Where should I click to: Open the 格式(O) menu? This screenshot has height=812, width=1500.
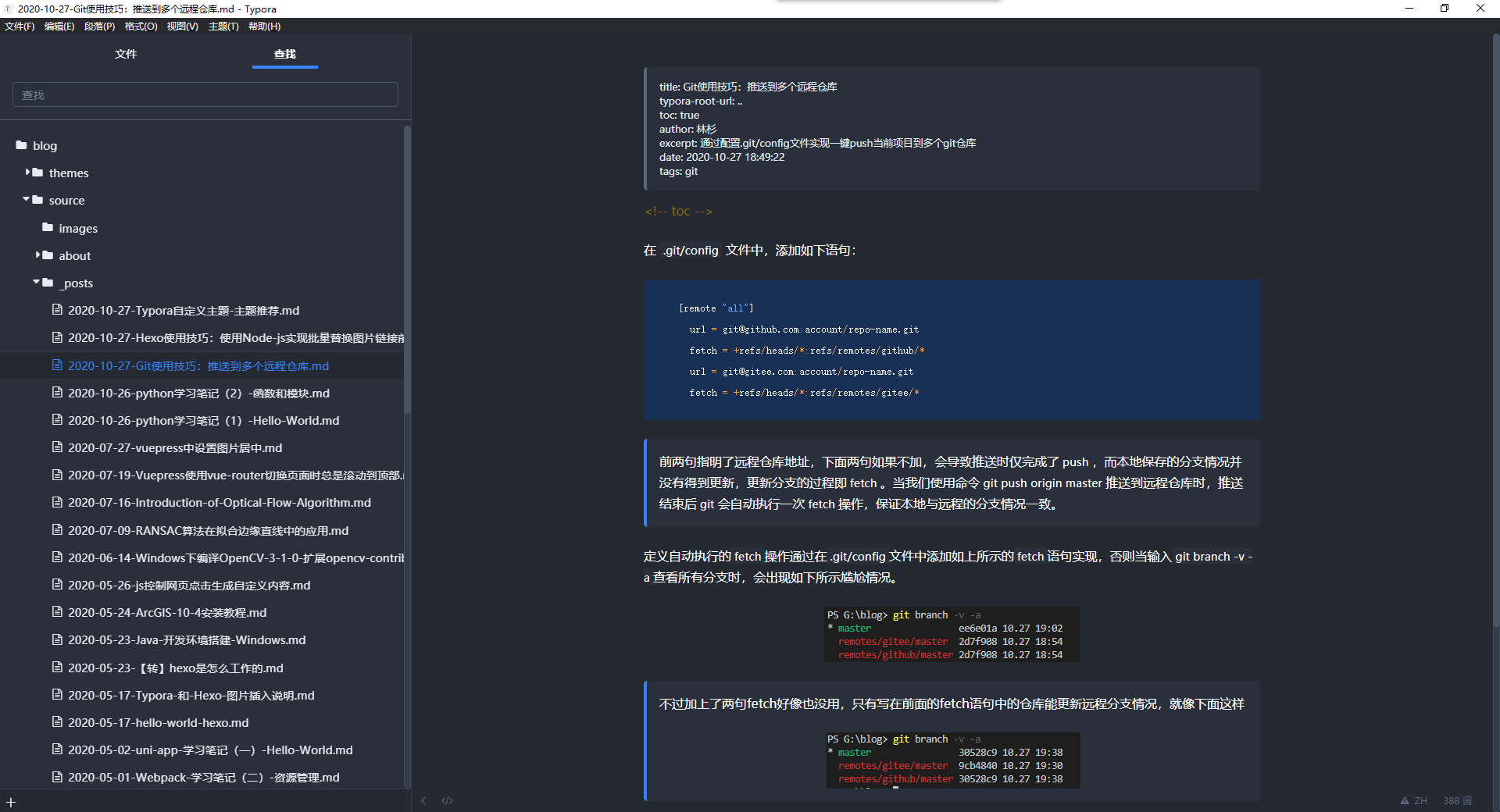click(x=141, y=27)
